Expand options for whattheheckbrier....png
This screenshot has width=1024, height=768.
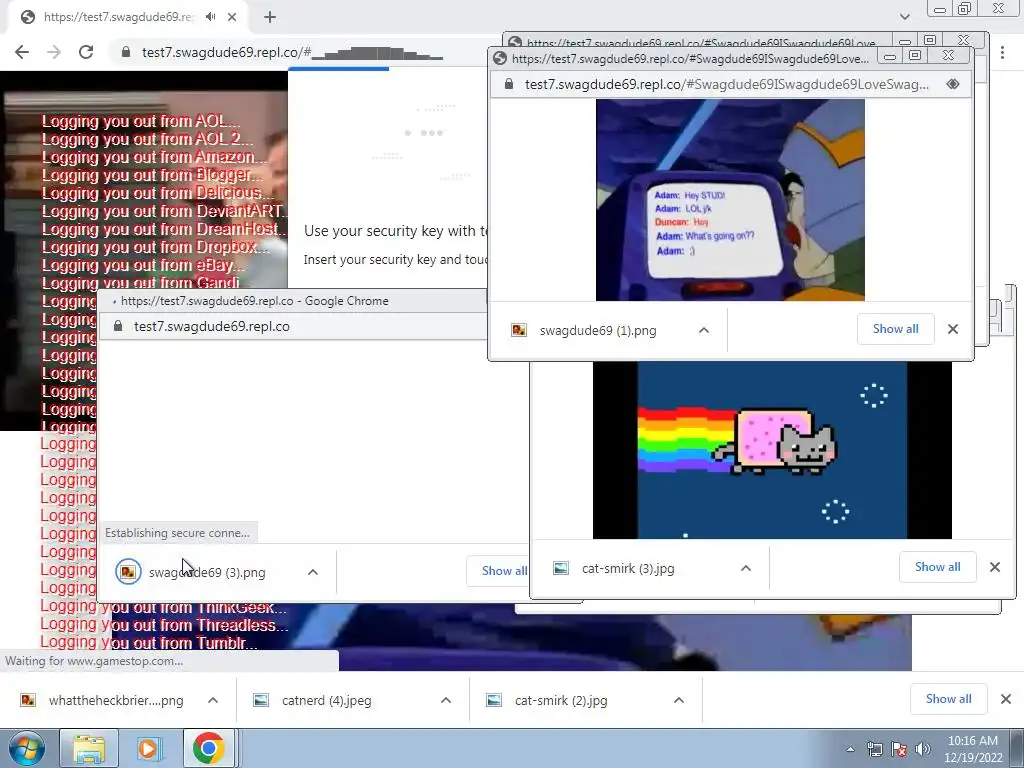click(213, 700)
